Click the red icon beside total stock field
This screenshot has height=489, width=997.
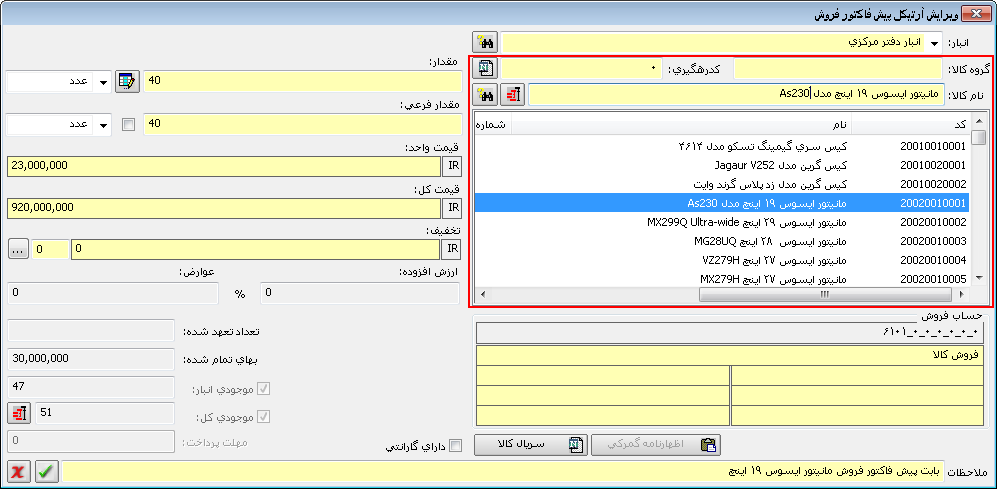[19, 412]
